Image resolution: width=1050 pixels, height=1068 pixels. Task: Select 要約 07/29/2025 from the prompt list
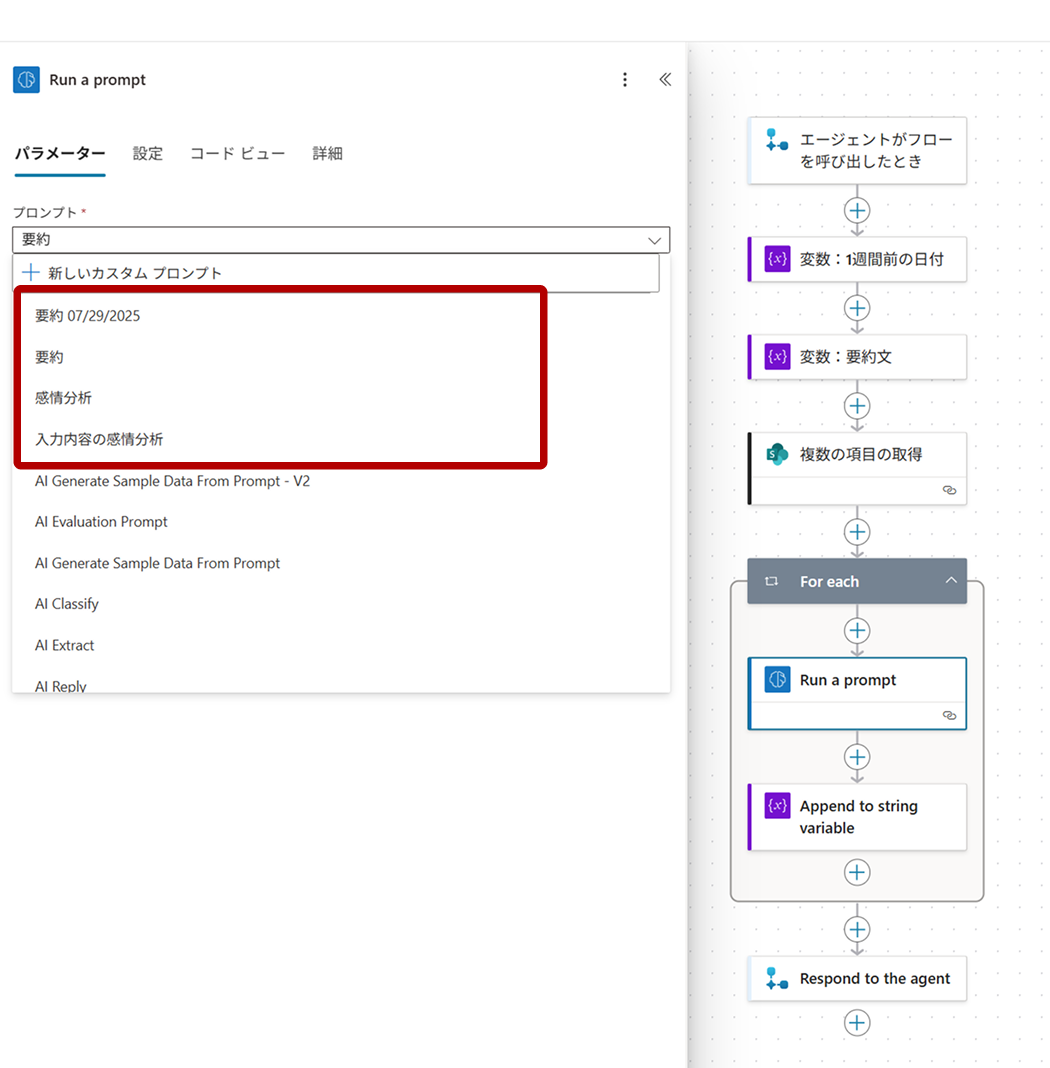[88, 316]
